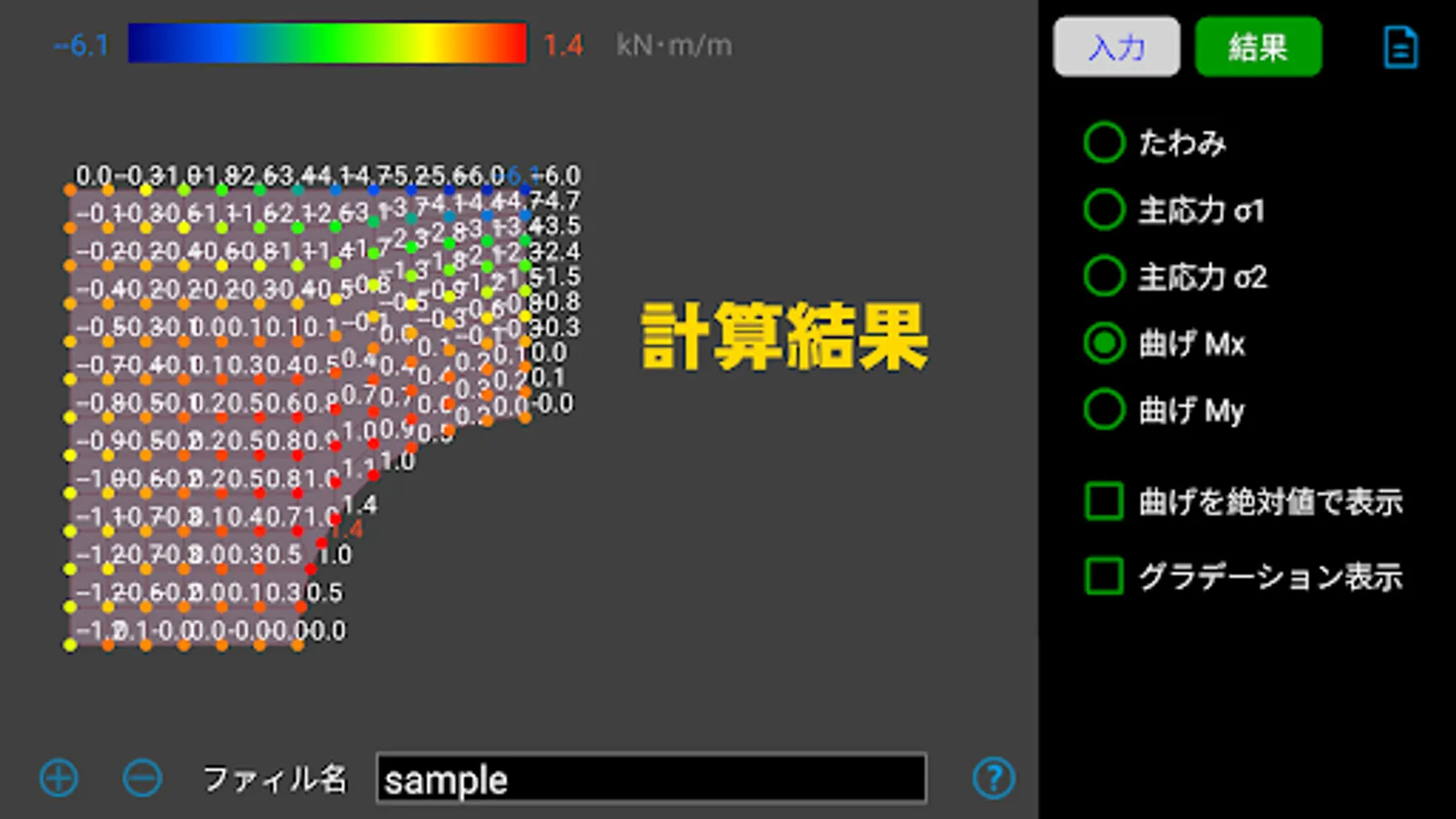The width and height of the screenshot is (1456, 819).
Task: Select the 主応力 σ2 radio option
Action: (1105, 276)
